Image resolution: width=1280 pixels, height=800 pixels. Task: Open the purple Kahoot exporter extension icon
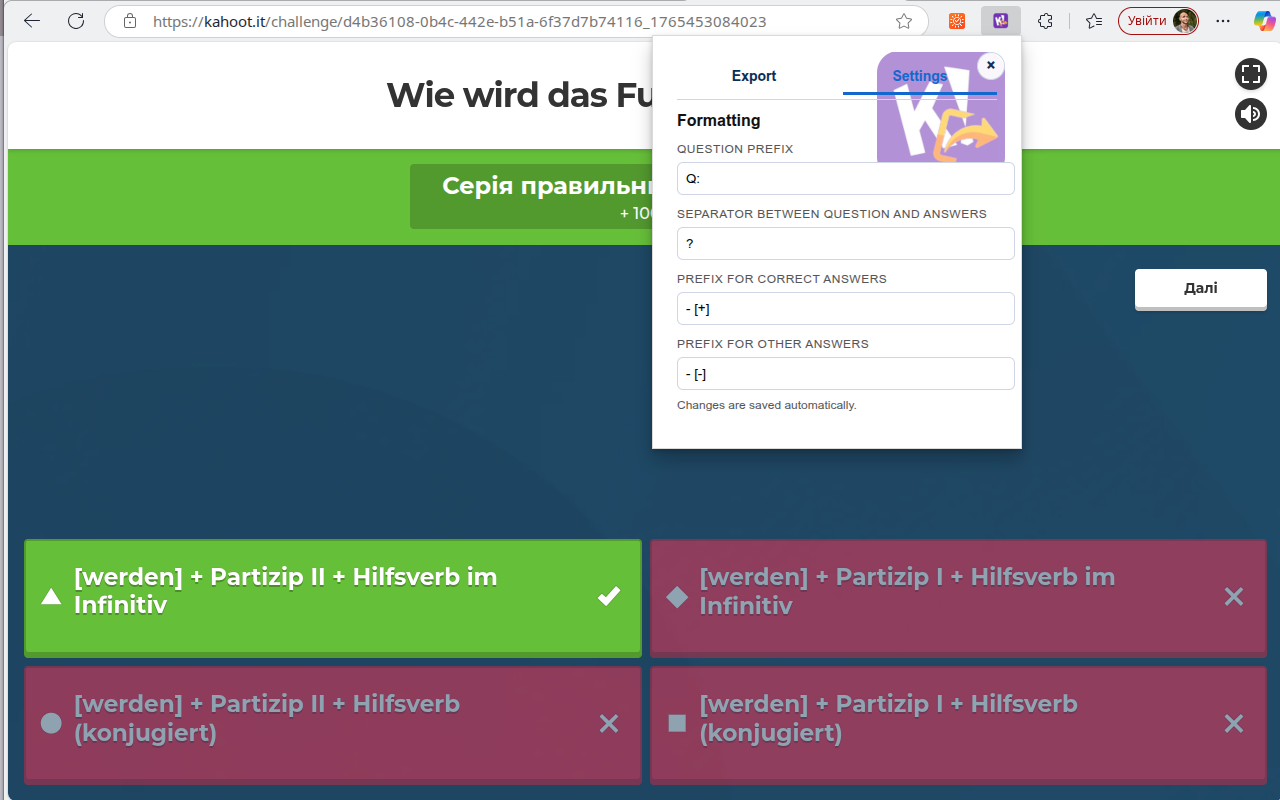(1000, 21)
